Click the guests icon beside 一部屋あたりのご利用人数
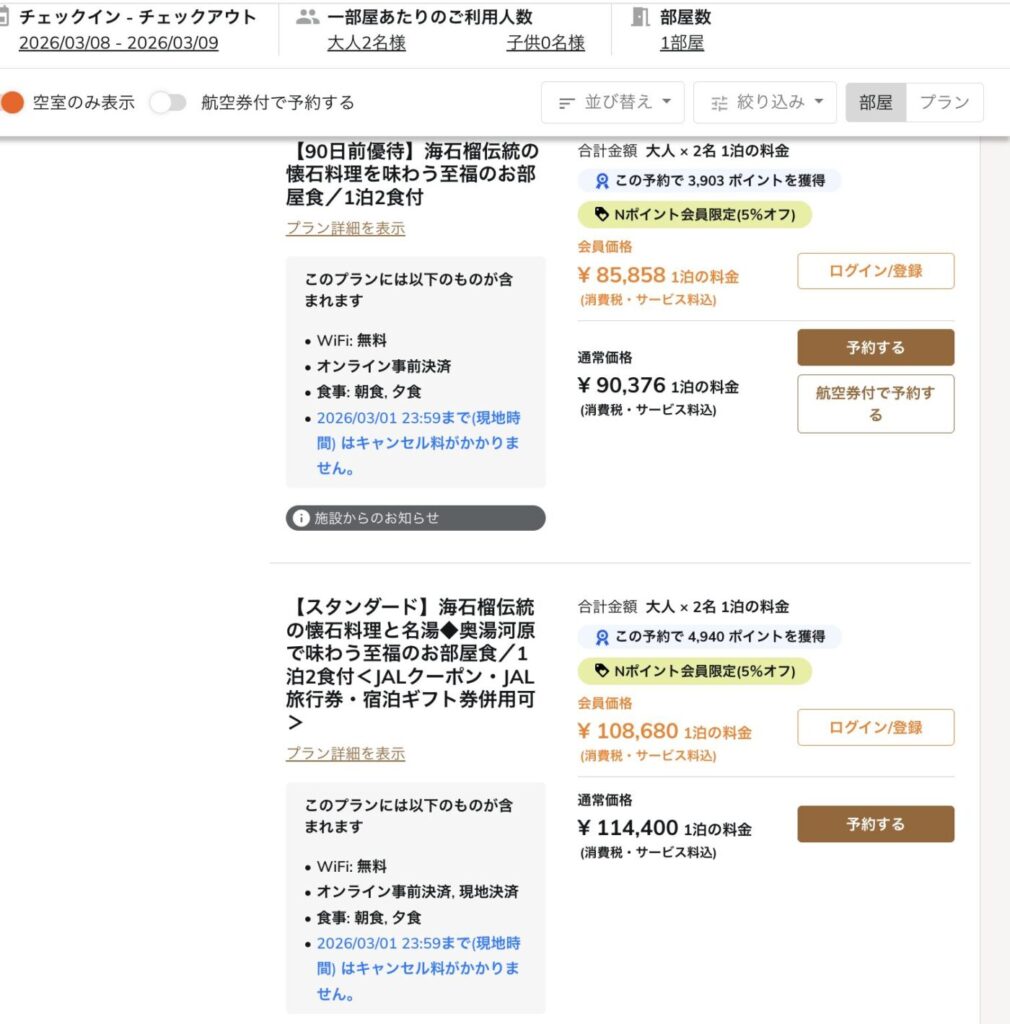Screen dimensions: 1010x1024 pyautogui.click(x=308, y=17)
